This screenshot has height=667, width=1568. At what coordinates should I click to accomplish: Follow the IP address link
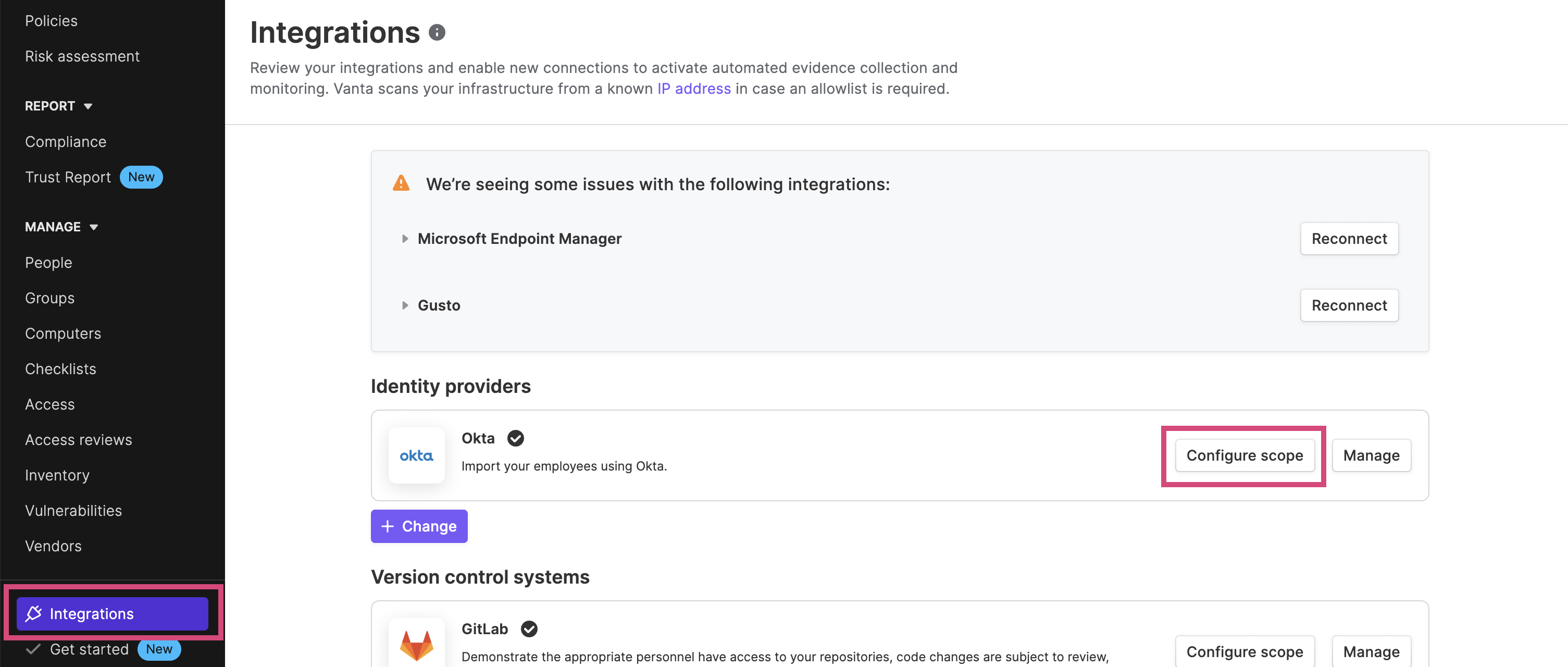click(693, 89)
